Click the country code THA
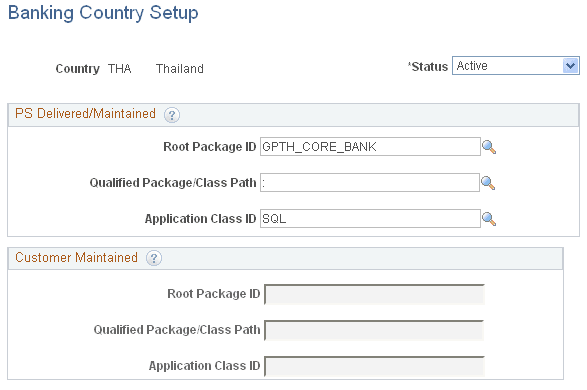 click(x=119, y=69)
